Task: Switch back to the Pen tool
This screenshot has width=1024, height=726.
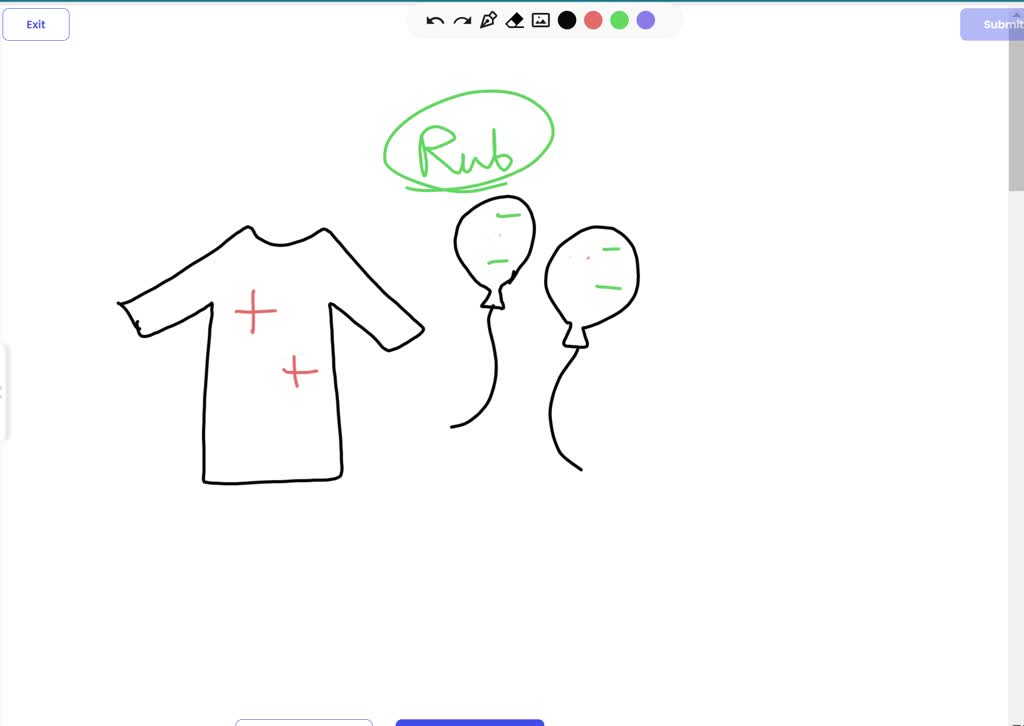Action: (x=487, y=19)
